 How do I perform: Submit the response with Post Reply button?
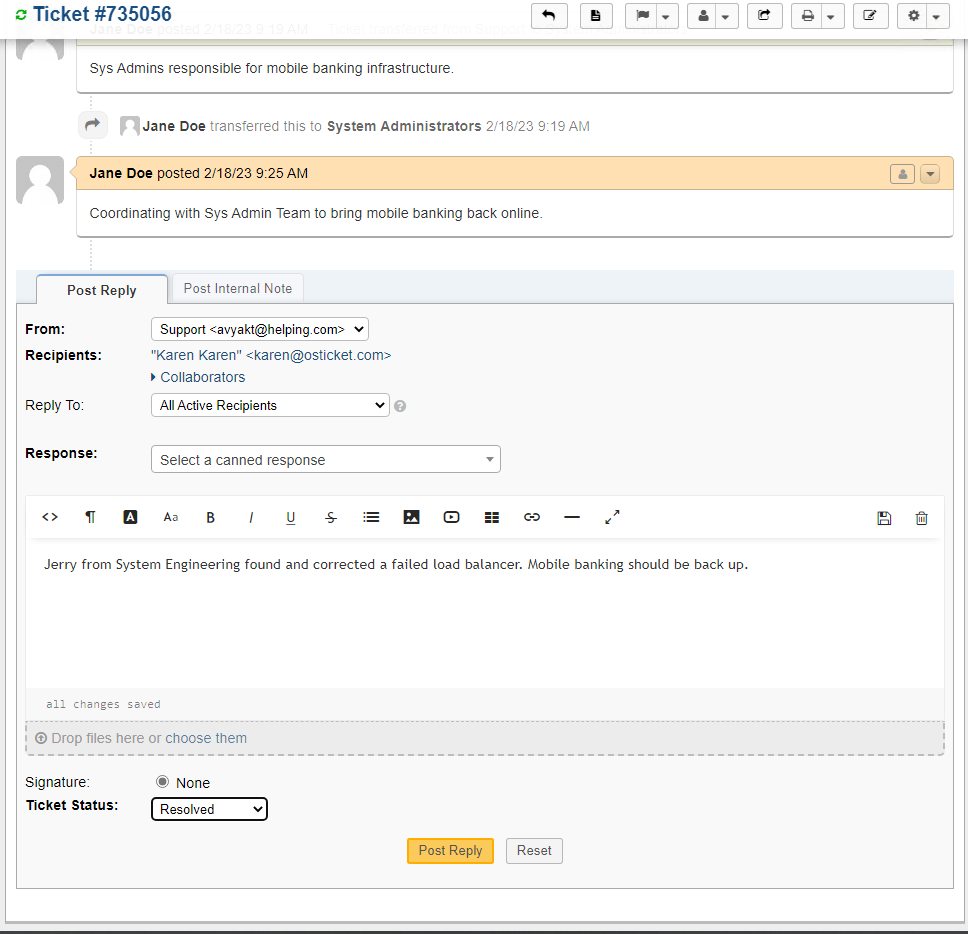click(x=450, y=850)
